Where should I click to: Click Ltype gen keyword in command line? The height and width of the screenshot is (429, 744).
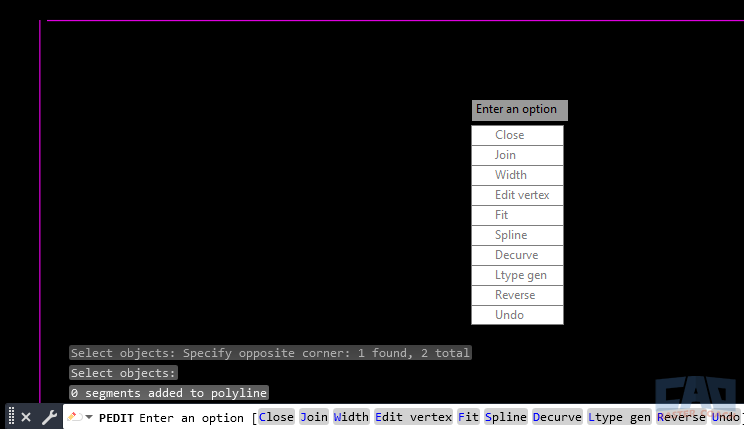click(619, 417)
